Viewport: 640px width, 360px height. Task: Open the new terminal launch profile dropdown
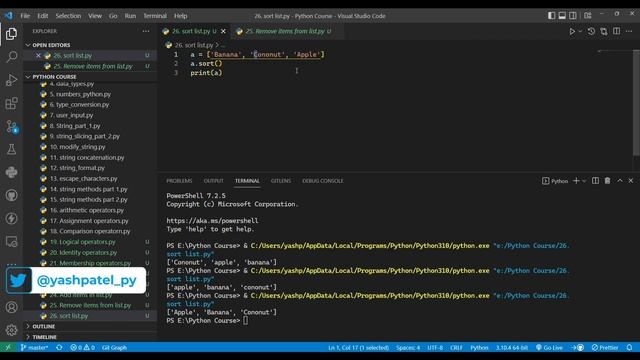(584, 180)
